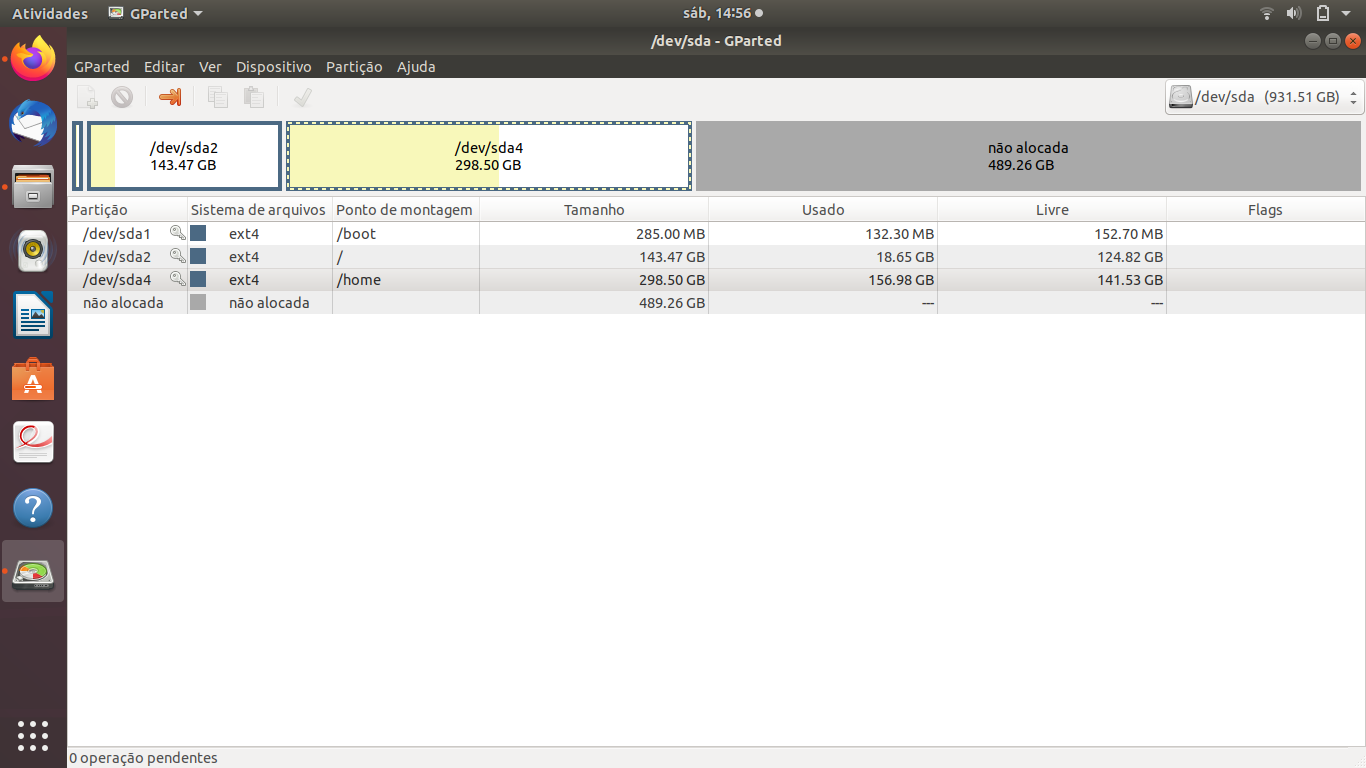This screenshot has width=1366, height=768.
Task: Open Firefox from the dock
Action: tap(33, 59)
